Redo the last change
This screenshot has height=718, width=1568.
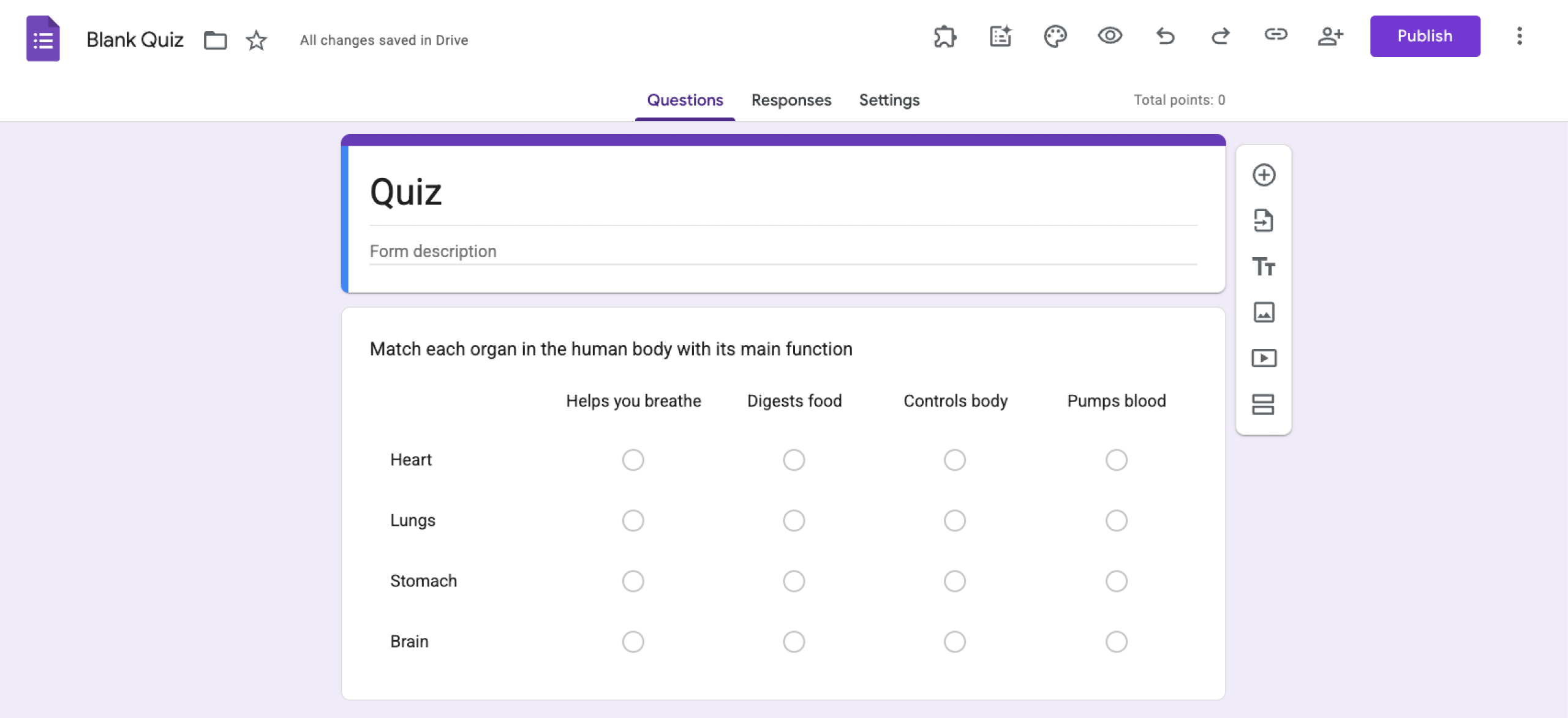1220,37
